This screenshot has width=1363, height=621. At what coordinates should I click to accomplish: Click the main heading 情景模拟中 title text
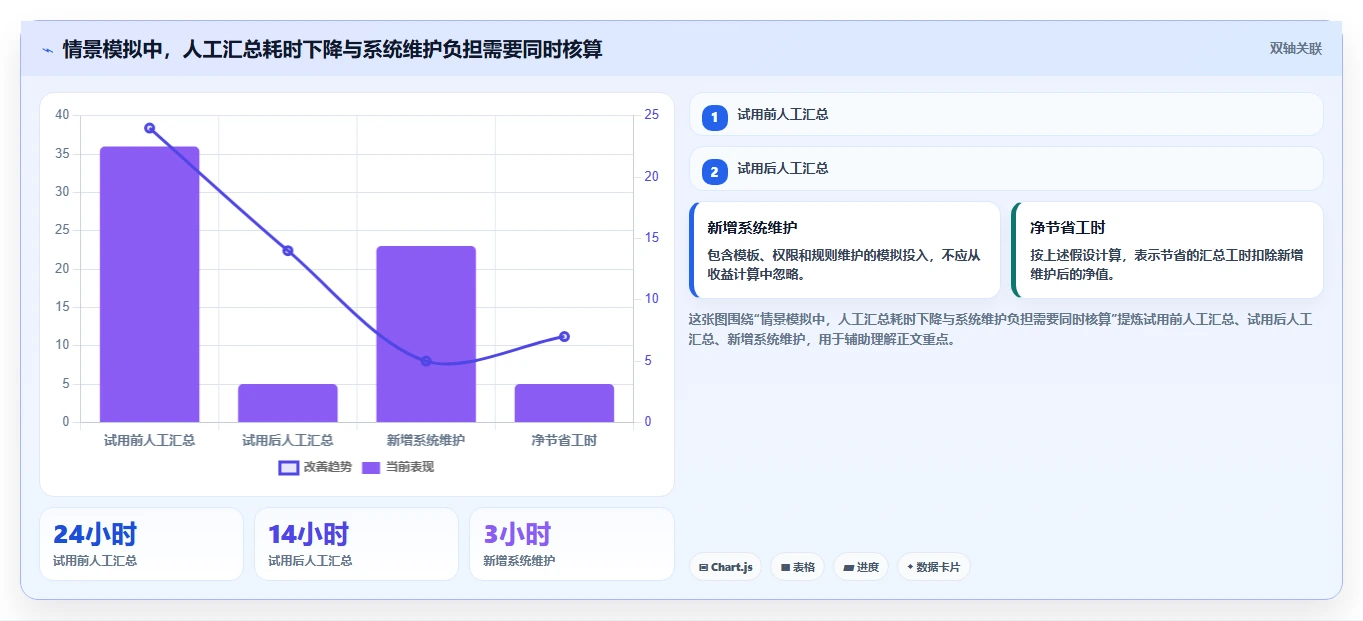tap(332, 49)
